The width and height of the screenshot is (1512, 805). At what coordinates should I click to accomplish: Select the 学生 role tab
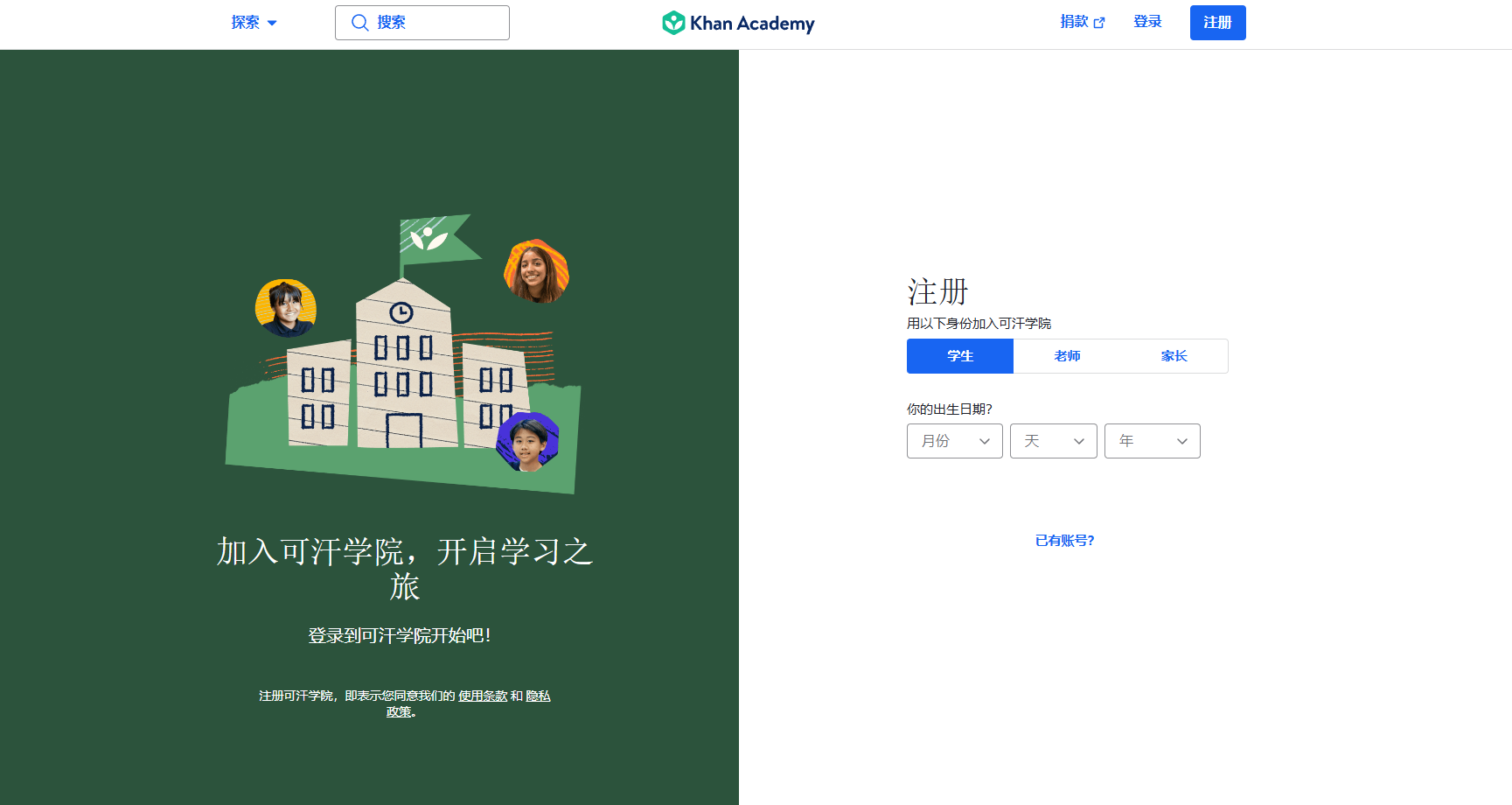[x=960, y=356]
